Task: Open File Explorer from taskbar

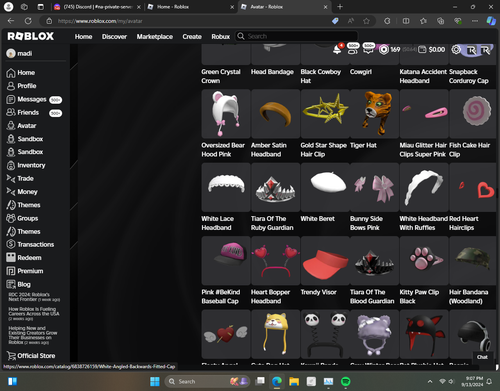Action: [x=294, y=381]
